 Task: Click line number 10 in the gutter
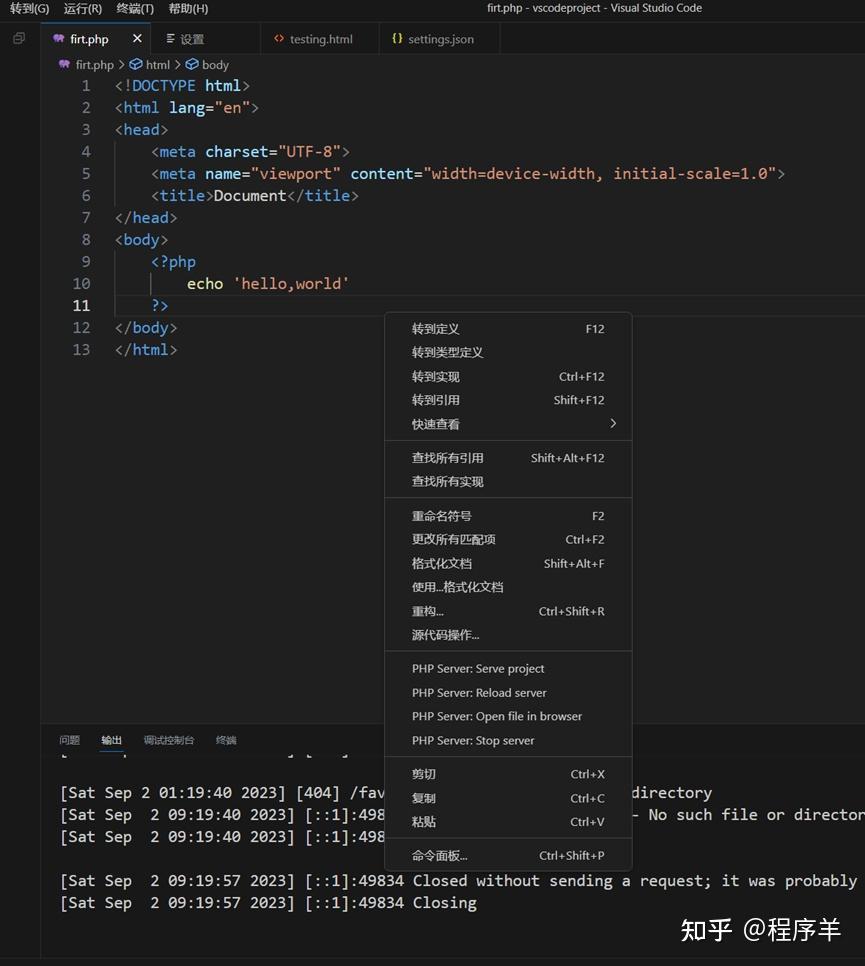pos(82,283)
